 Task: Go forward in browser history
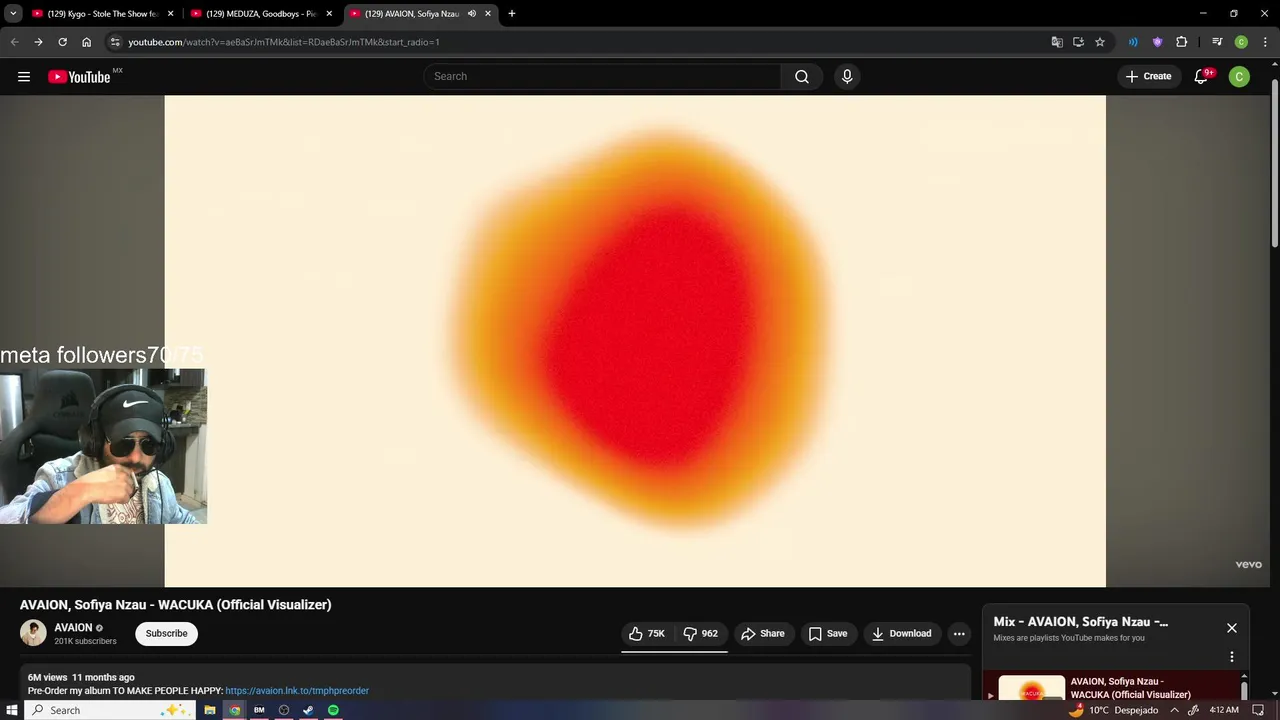[x=38, y=42]
